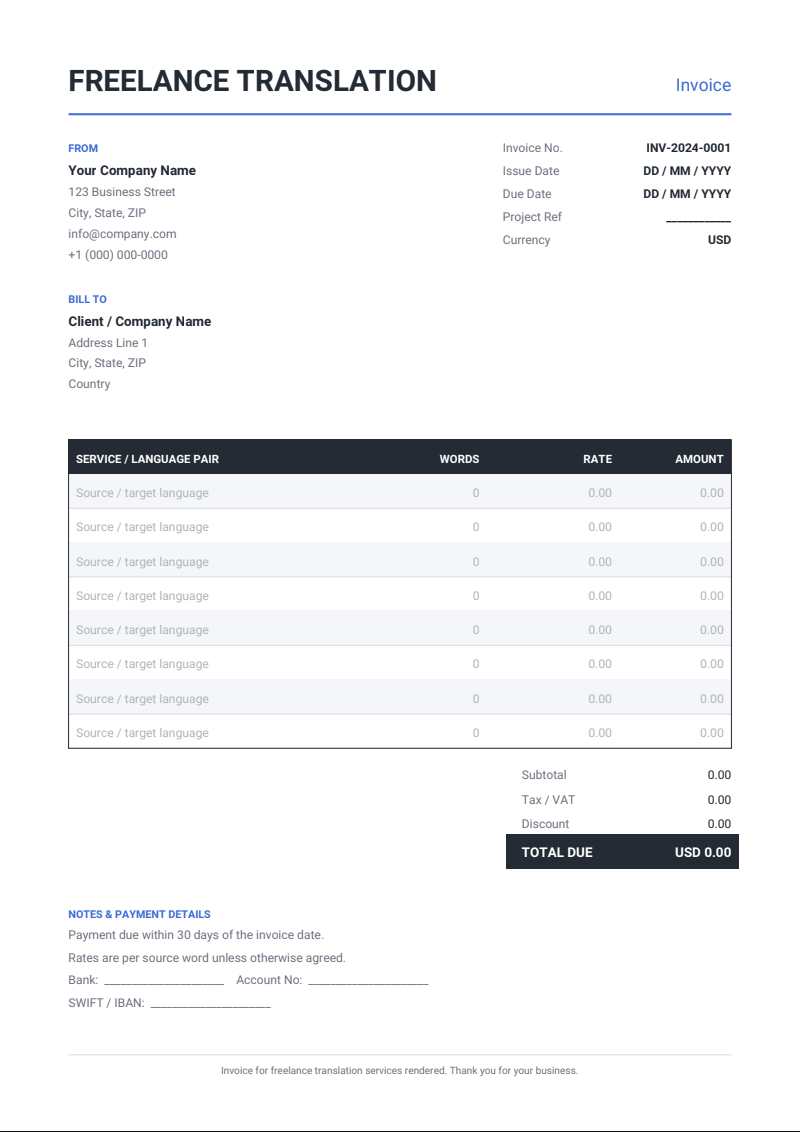
Task: Click the blue Invoice label top right
Action: click(703, 85)
